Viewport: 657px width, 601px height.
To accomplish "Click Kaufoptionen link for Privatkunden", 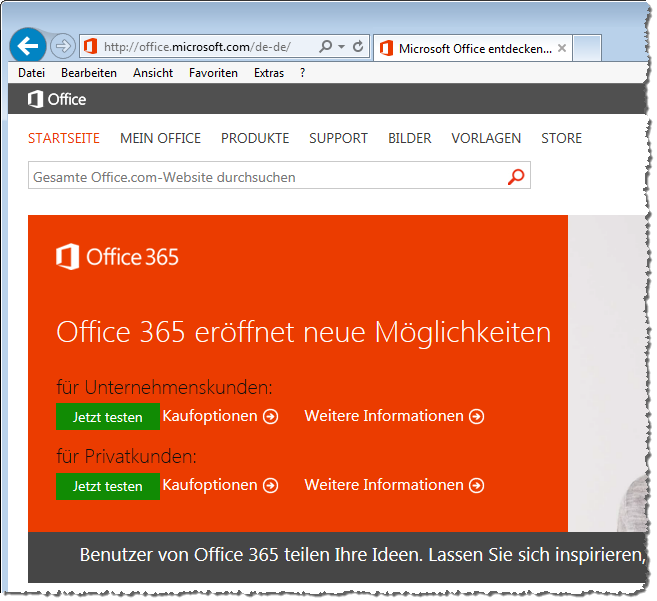I will (220, 485).
